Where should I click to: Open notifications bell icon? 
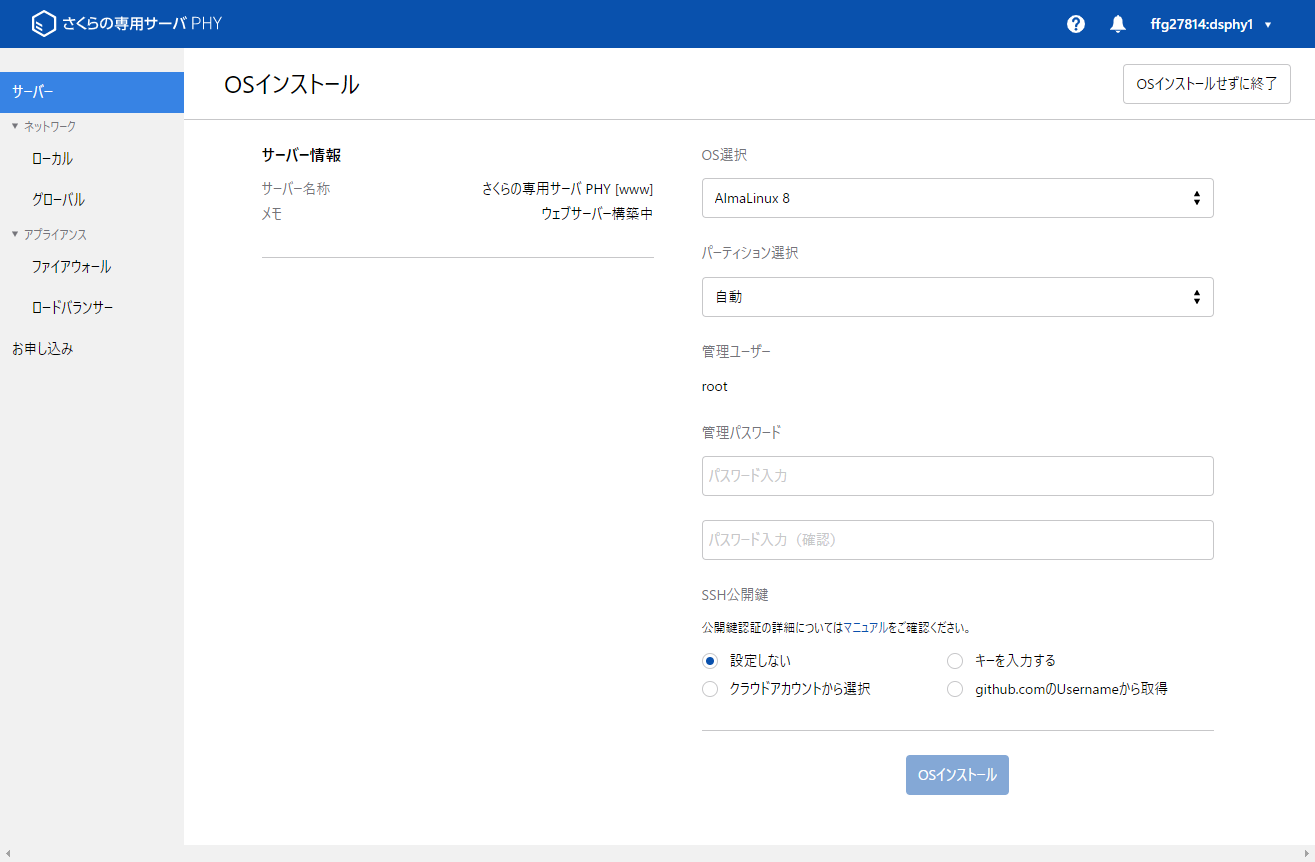1118,24
